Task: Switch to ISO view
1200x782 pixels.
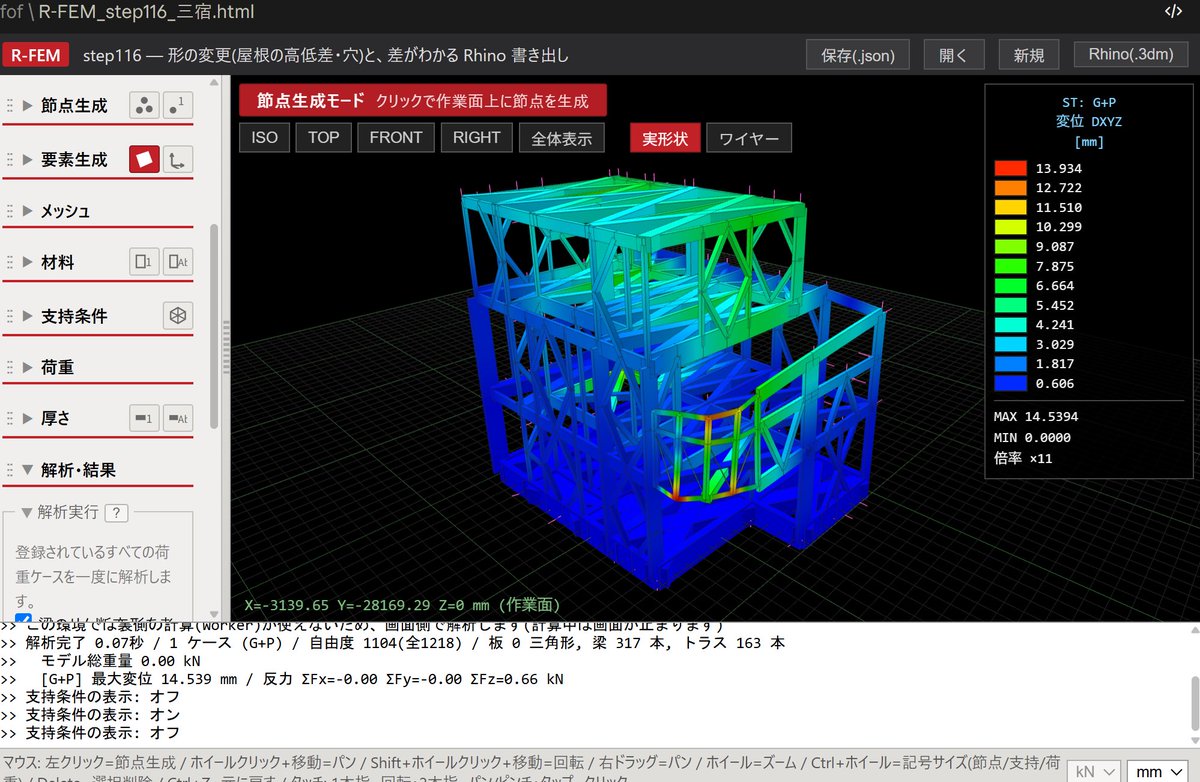Action: pyautogui.click(x=264, y=138)
